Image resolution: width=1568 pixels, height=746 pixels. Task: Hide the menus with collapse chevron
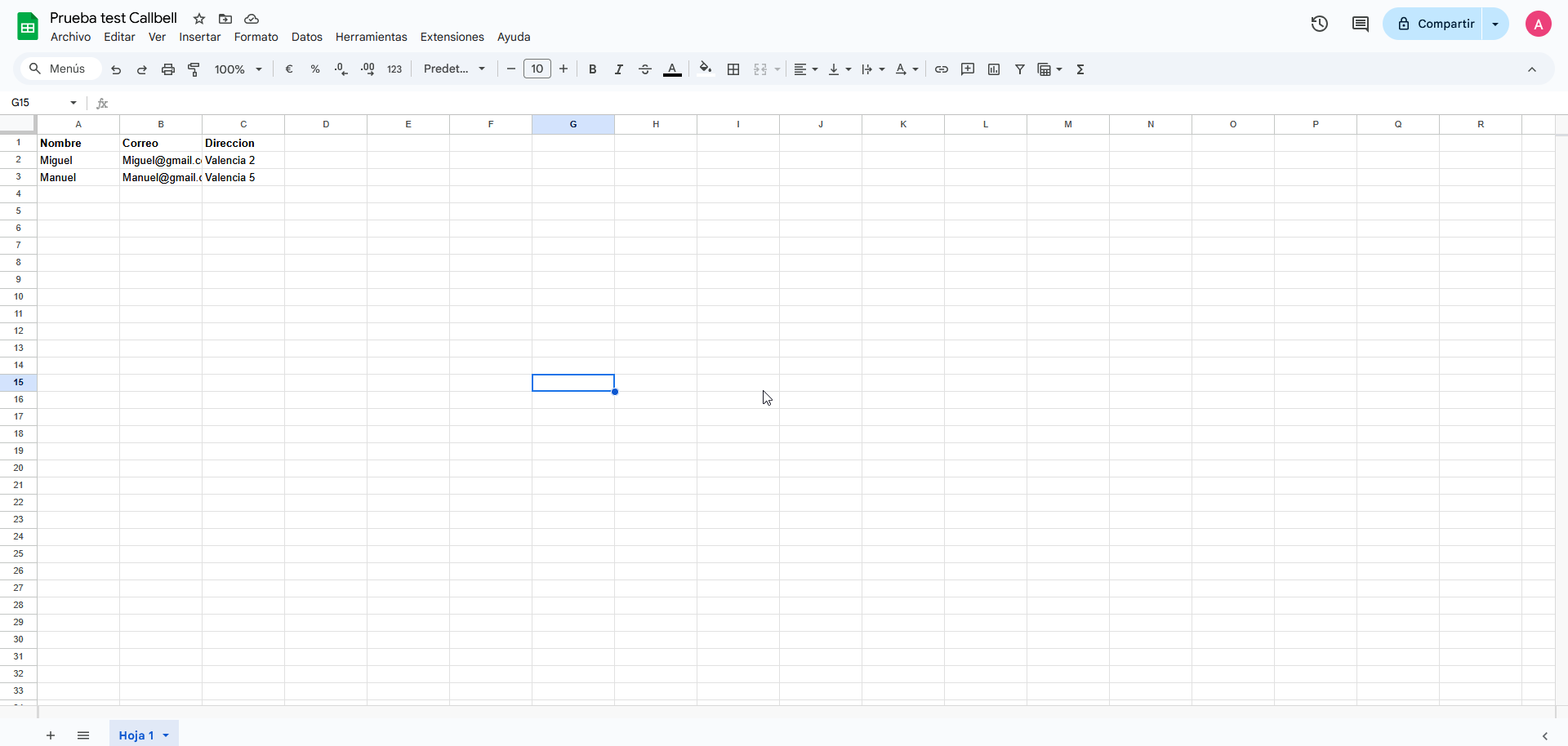point(1532,69)
